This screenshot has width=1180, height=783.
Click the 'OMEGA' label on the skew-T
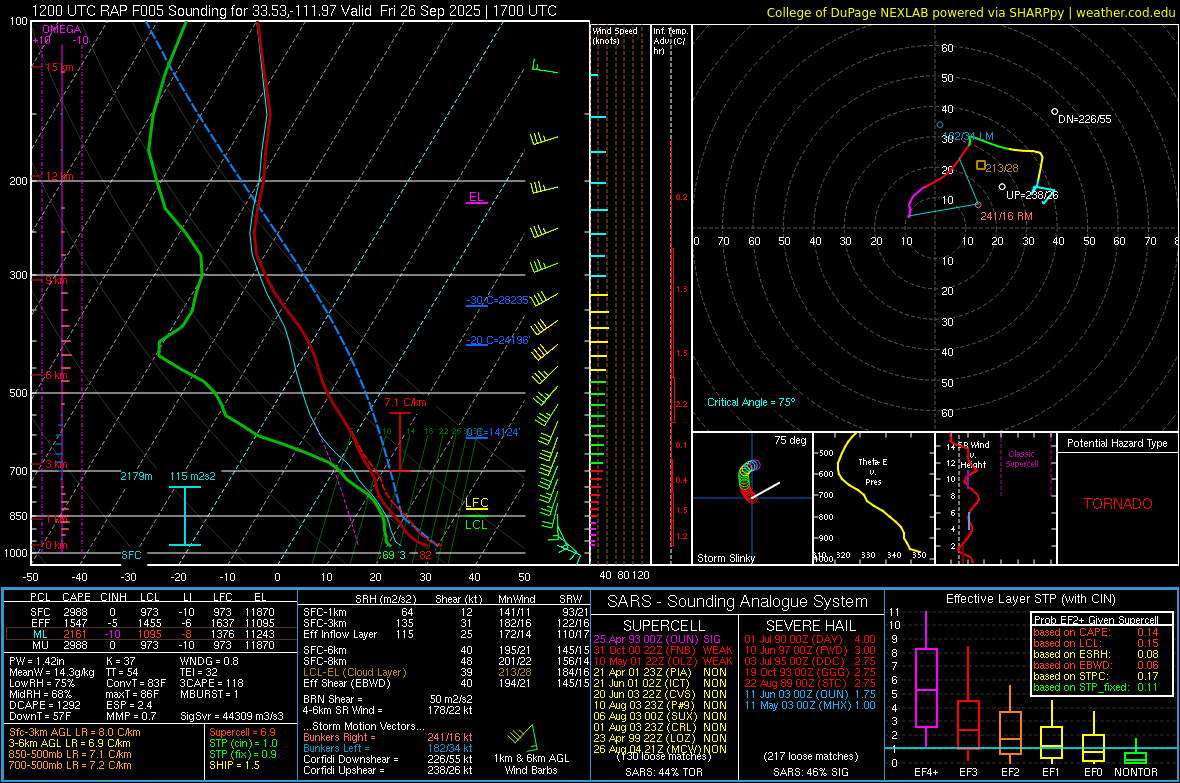click(62, 29)
